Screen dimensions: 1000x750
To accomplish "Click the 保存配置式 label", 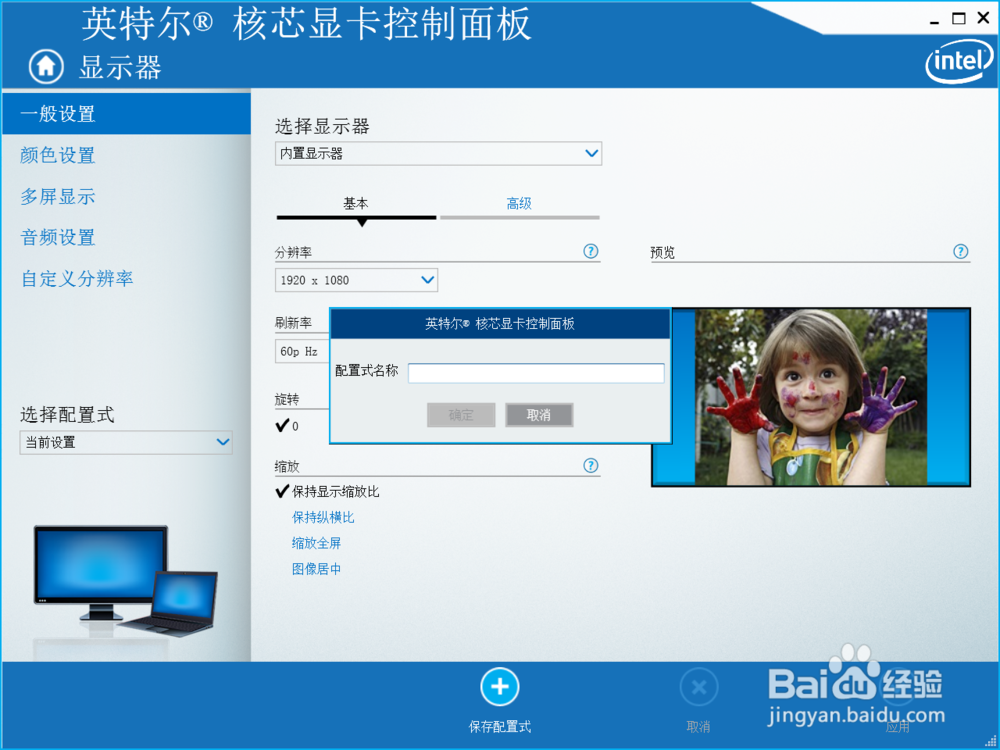I will click(x=500, y=726).
